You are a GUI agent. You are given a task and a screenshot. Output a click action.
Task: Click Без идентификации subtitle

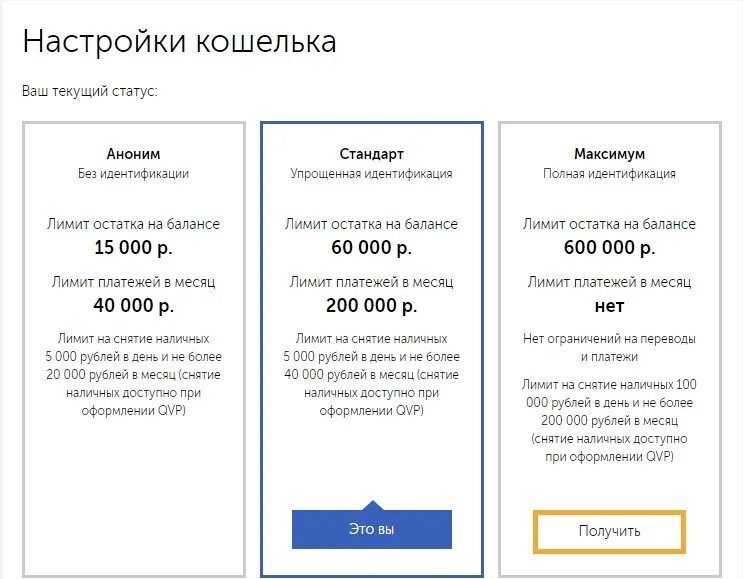(133, 173)
